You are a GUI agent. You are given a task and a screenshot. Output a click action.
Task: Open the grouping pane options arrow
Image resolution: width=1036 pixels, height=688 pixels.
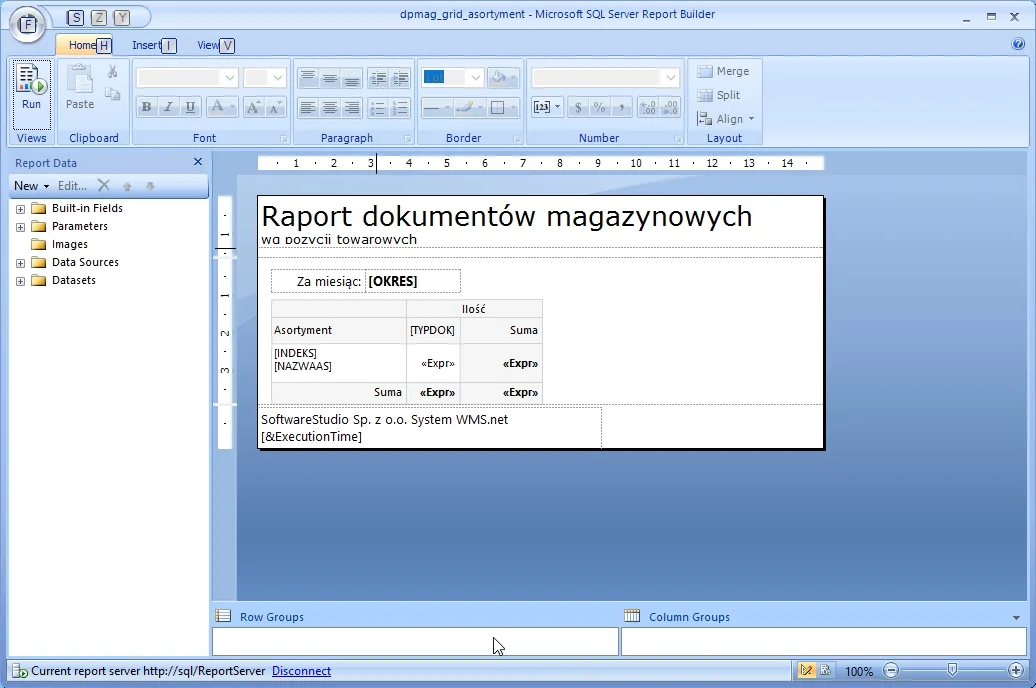coord(1016,617)
